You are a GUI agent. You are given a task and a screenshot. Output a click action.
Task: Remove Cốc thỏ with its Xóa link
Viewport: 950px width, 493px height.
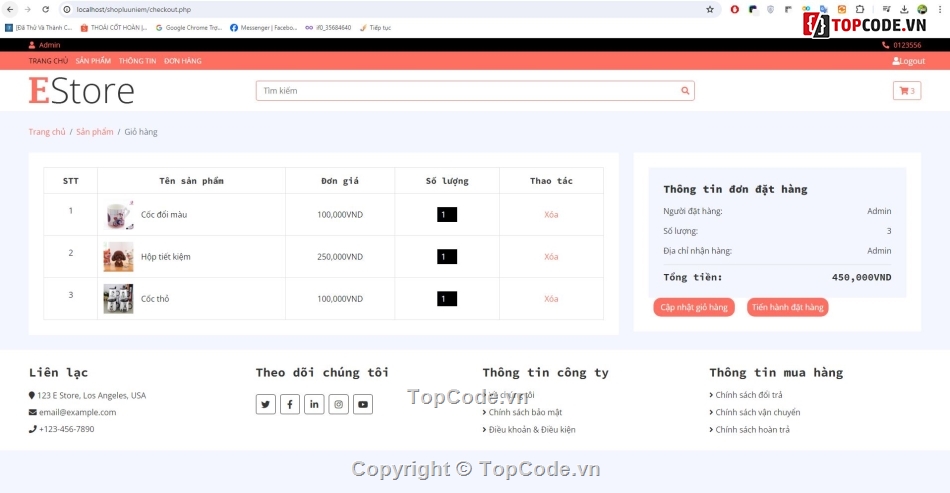click(x=551, y=299)
